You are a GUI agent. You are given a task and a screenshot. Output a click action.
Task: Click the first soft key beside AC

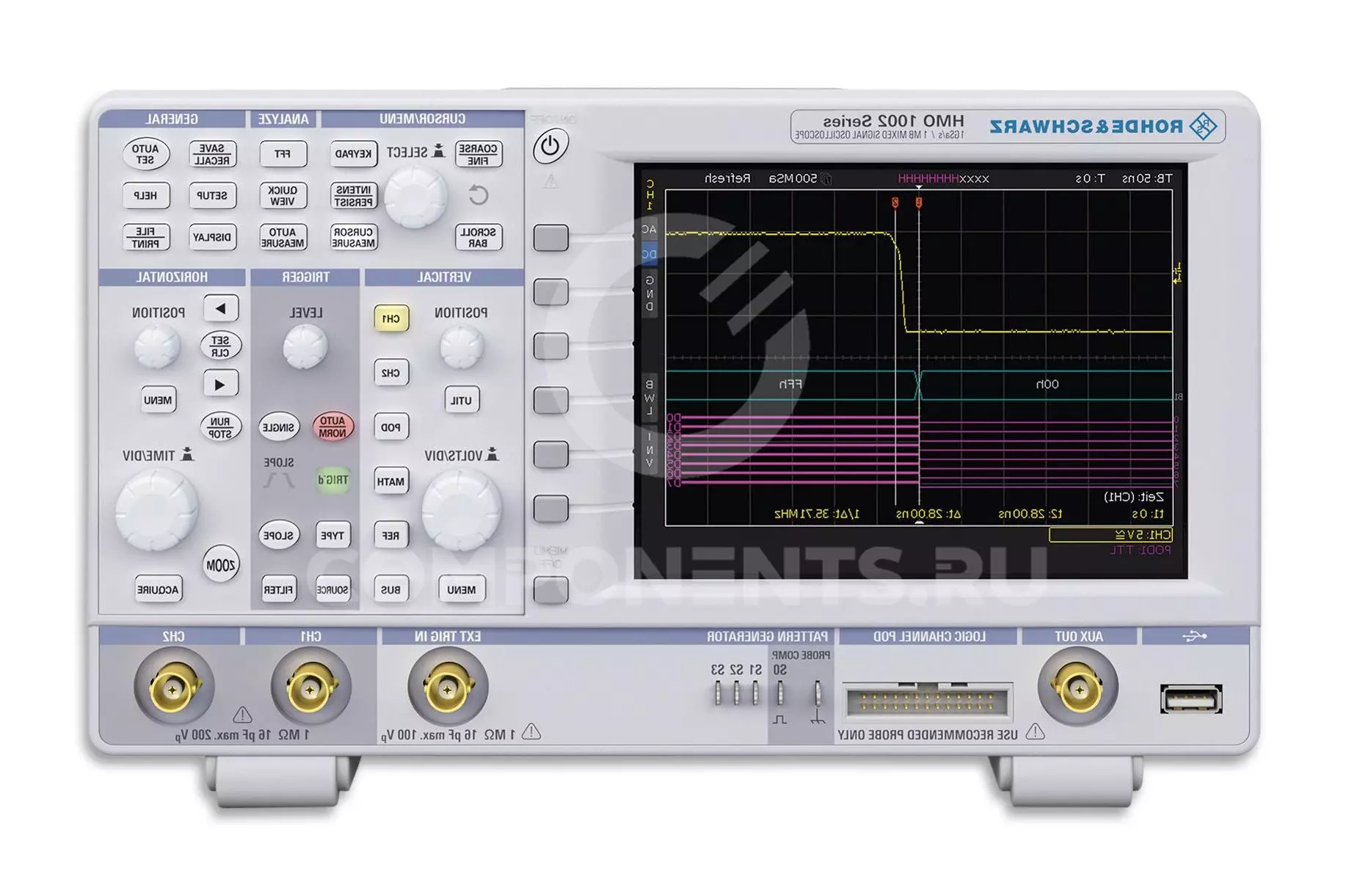click(x=550, y=238)
